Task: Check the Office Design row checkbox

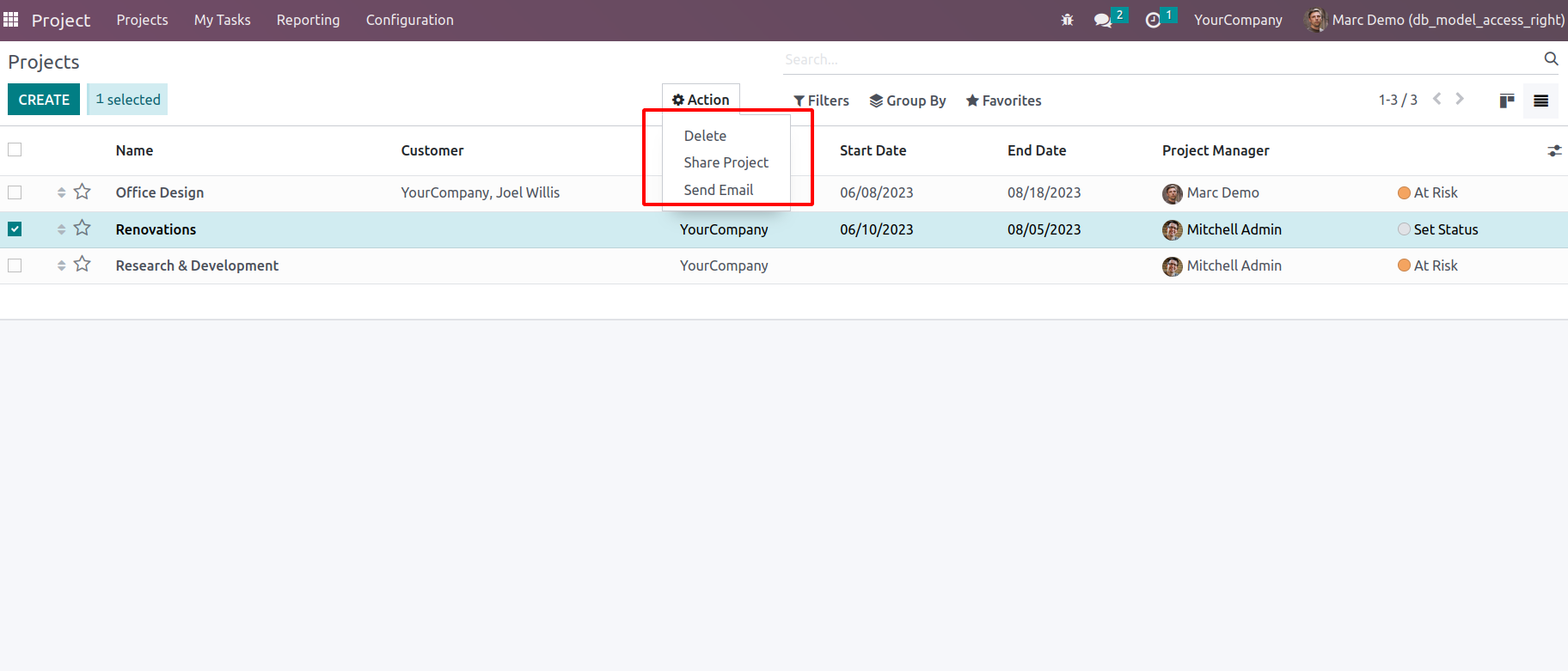Action: tap(15, 192)
